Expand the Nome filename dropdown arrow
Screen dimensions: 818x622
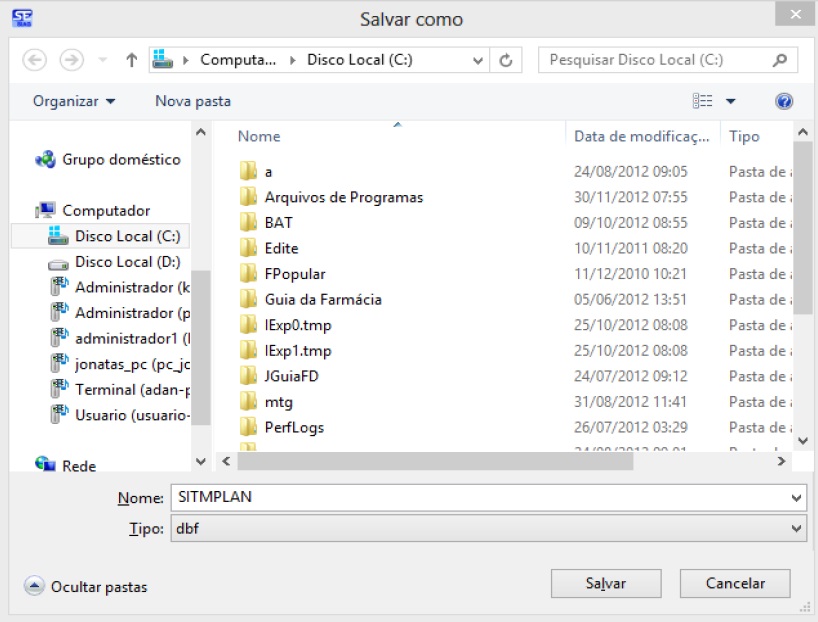point(796,498)
